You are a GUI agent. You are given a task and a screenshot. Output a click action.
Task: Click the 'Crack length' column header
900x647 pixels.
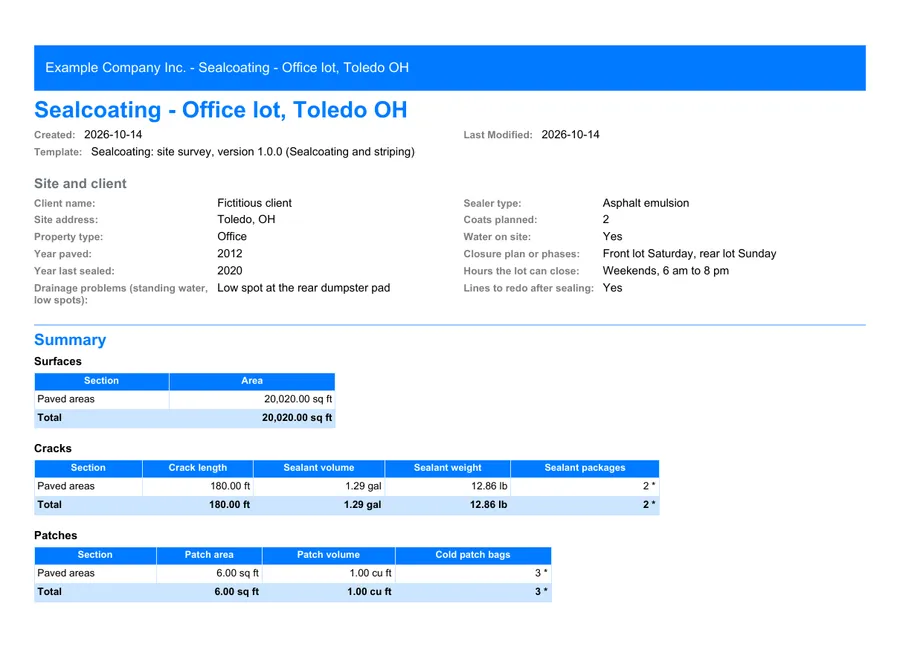coord(197,468)
